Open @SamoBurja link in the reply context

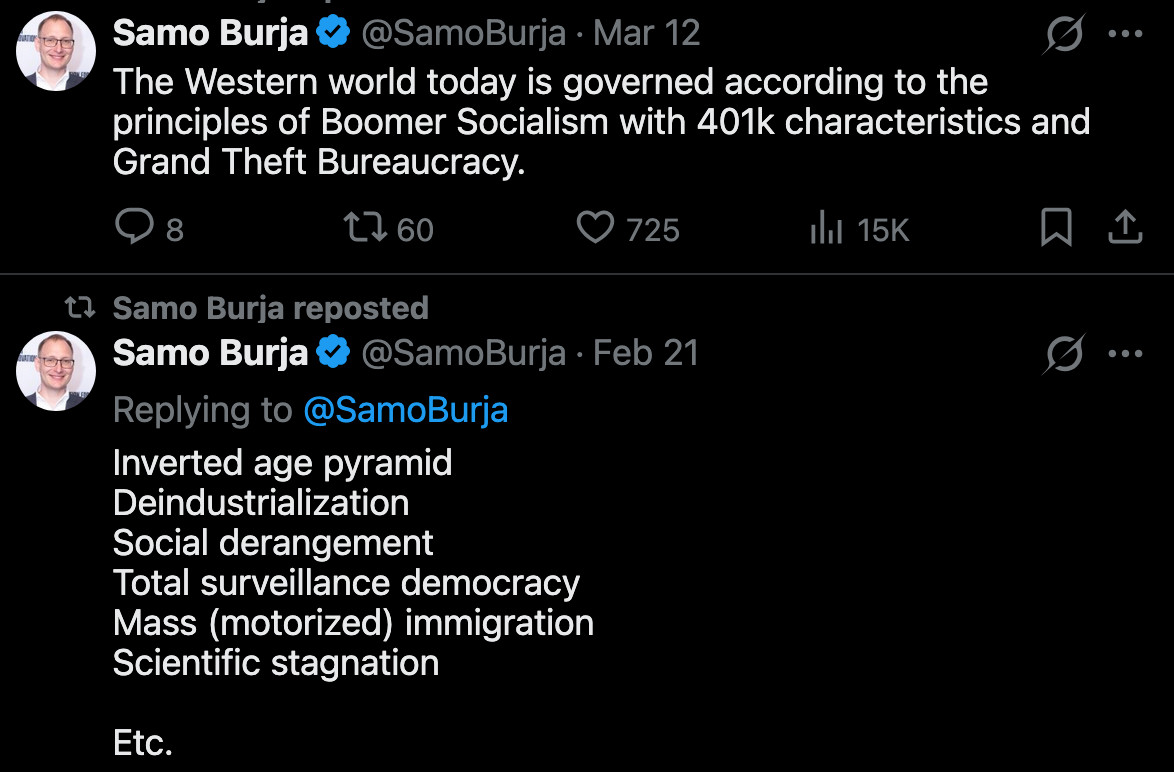click(x=406, y=410)
